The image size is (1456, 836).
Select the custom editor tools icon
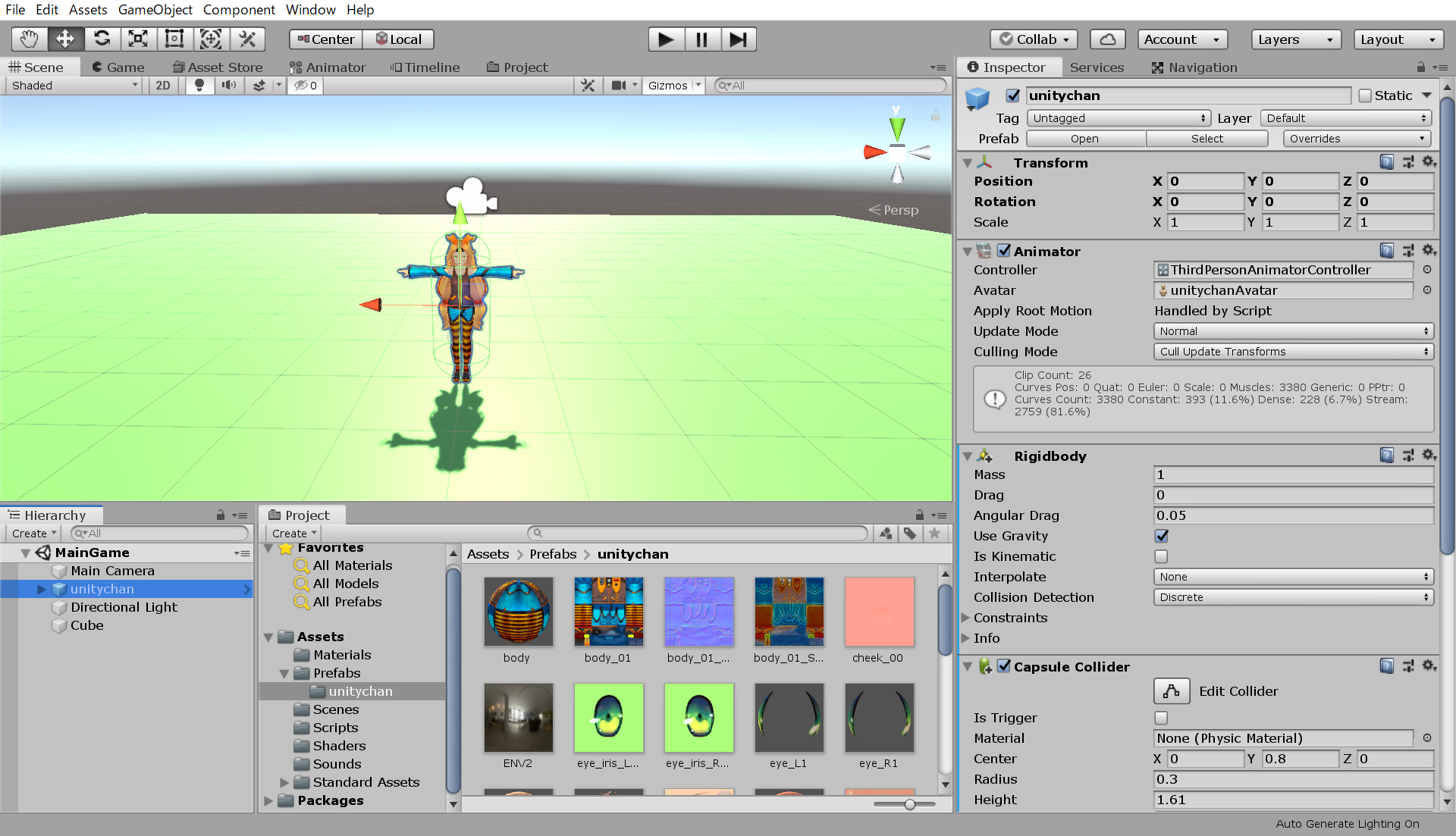pos(247,39)
